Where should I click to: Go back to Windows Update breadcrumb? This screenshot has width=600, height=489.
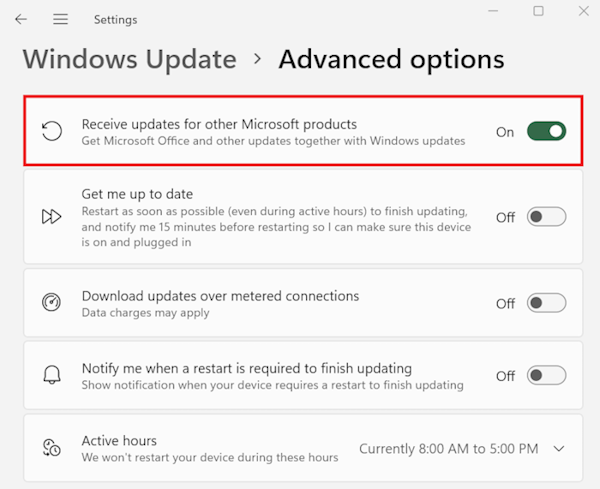tap(130, 60)
